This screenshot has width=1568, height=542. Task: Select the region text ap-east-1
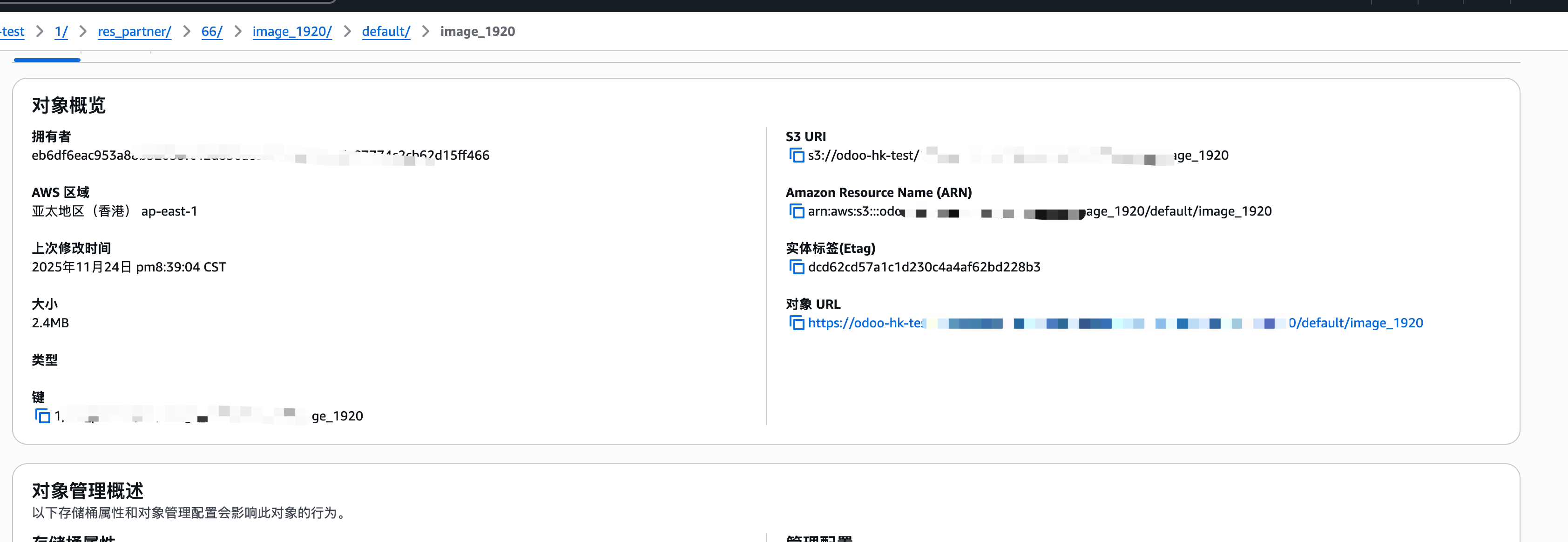coord(169,211)
